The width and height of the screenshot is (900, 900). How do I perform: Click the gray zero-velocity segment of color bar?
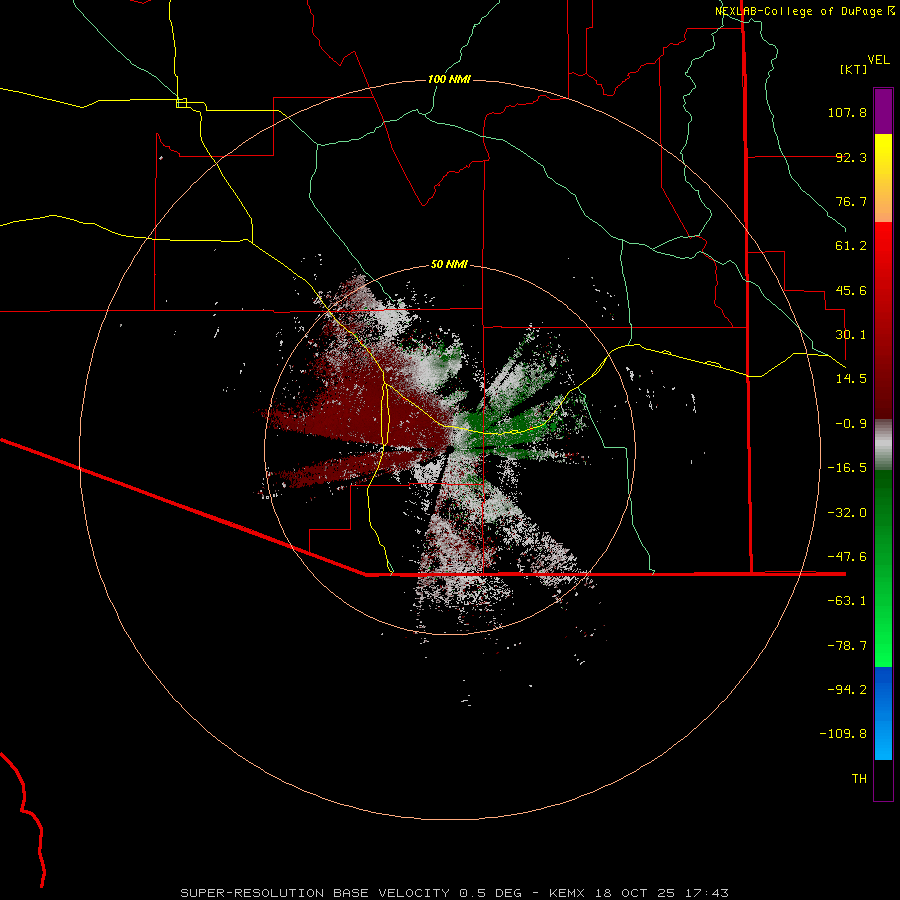[883, 445]
